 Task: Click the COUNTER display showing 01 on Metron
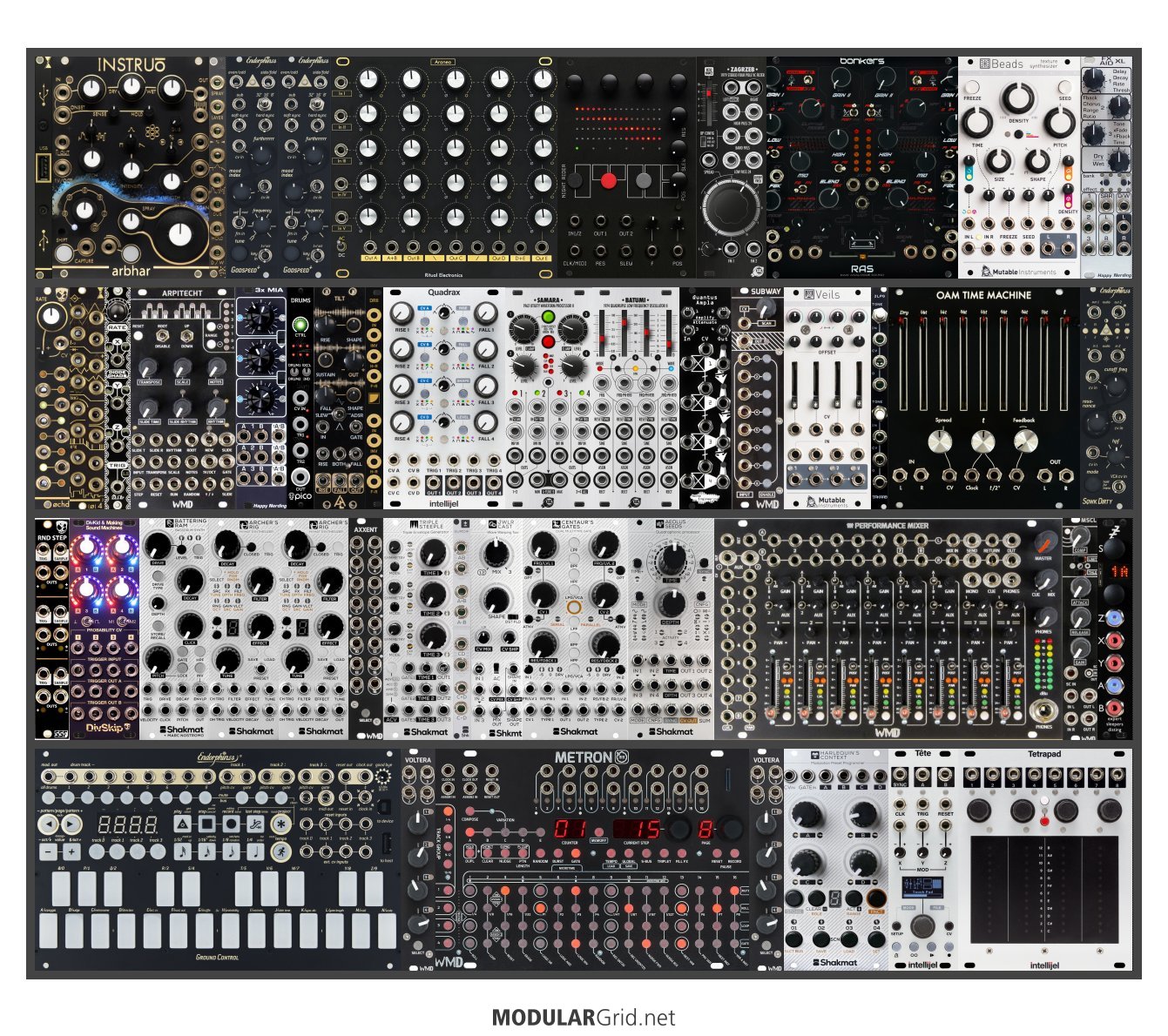click(570, 829)
